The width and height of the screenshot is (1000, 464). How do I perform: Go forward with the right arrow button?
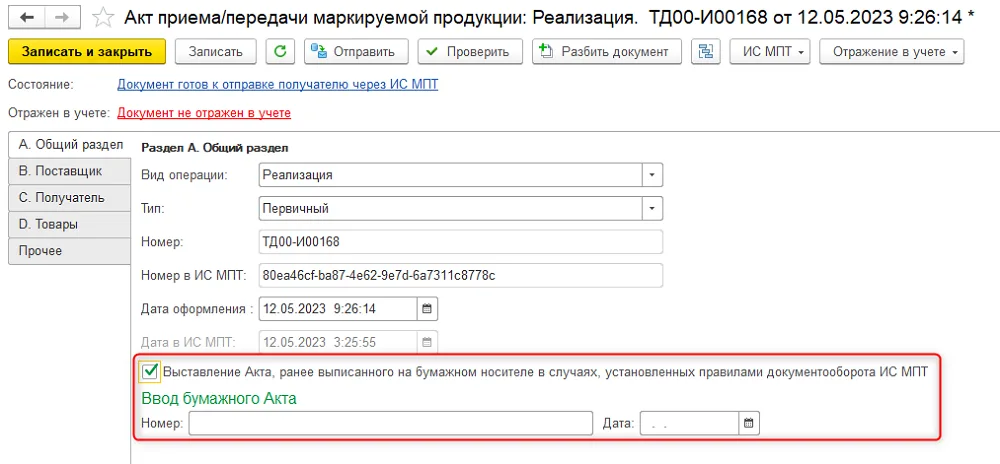point(62,17)
